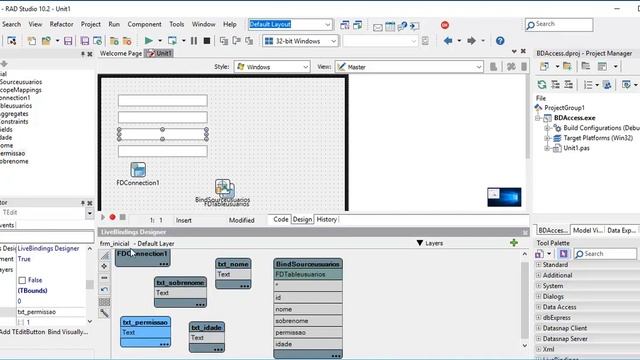
Task: Toggle the False checkbox in Object Inspector
Action: (22, 280)
